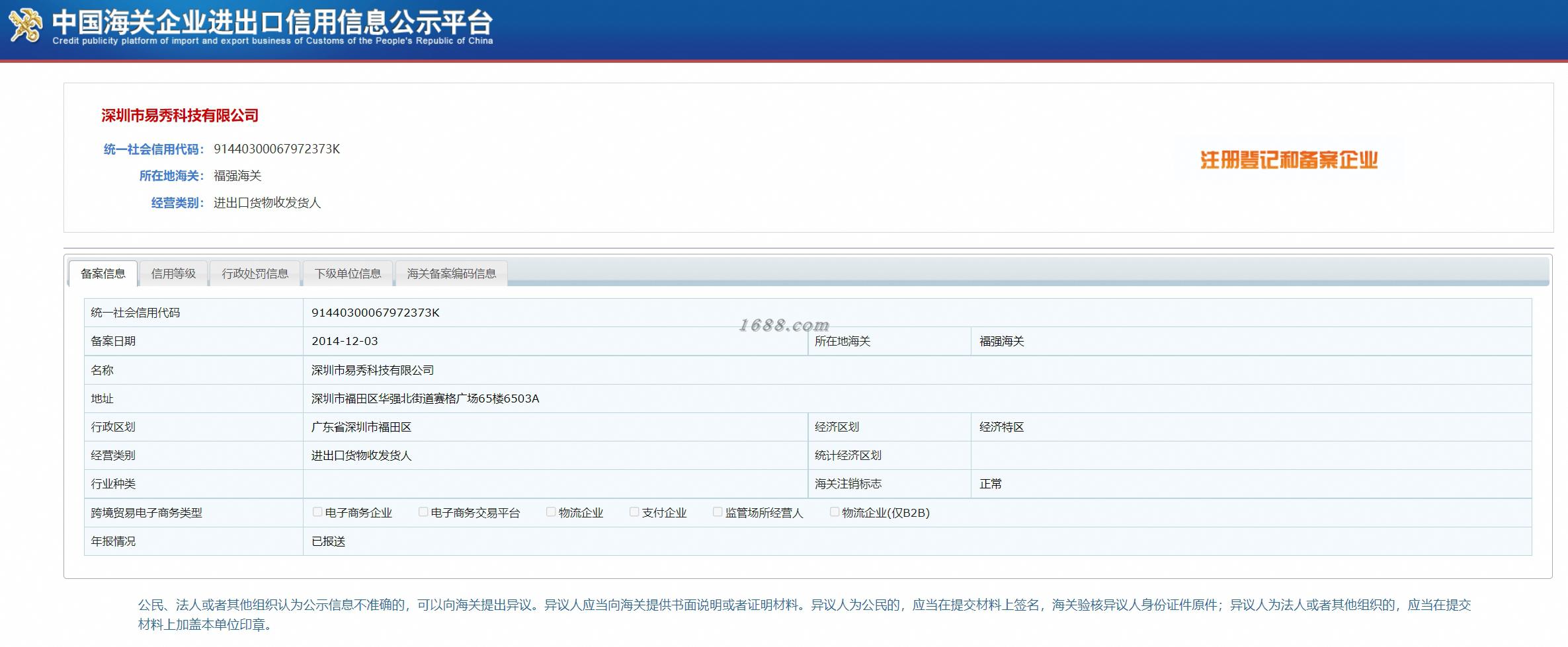Click the table credit code value cell
This screenshot has width=1568, height=647.
coord(917,313)
